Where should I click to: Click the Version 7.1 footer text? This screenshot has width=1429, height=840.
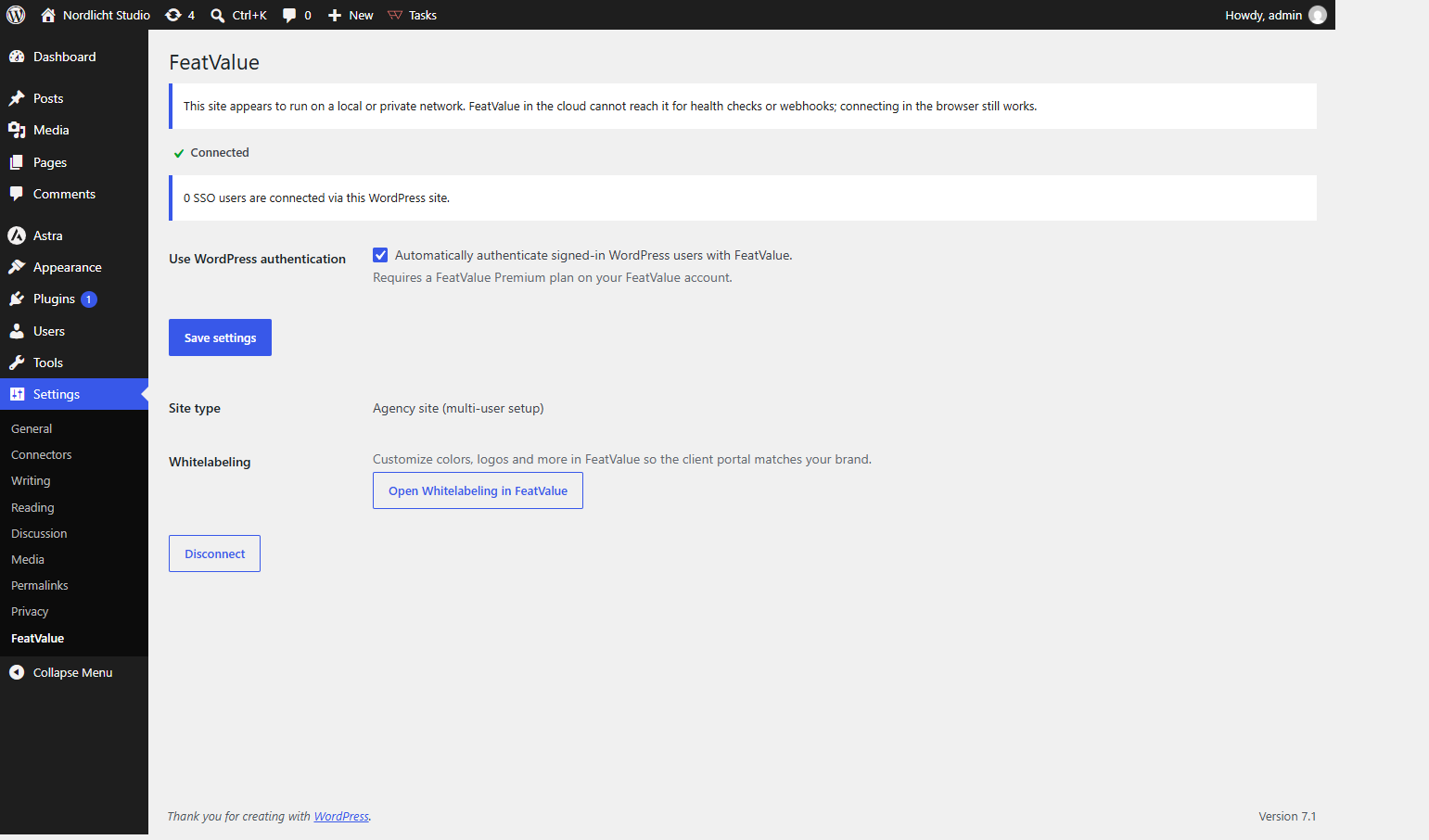[1287, 816]
